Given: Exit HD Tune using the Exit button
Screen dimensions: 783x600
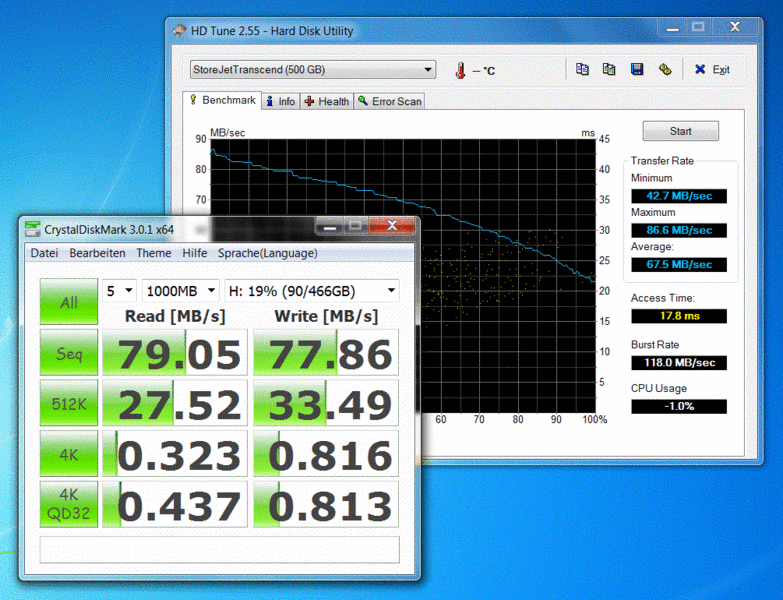Looking at the screenshot, I should [712, 69].
